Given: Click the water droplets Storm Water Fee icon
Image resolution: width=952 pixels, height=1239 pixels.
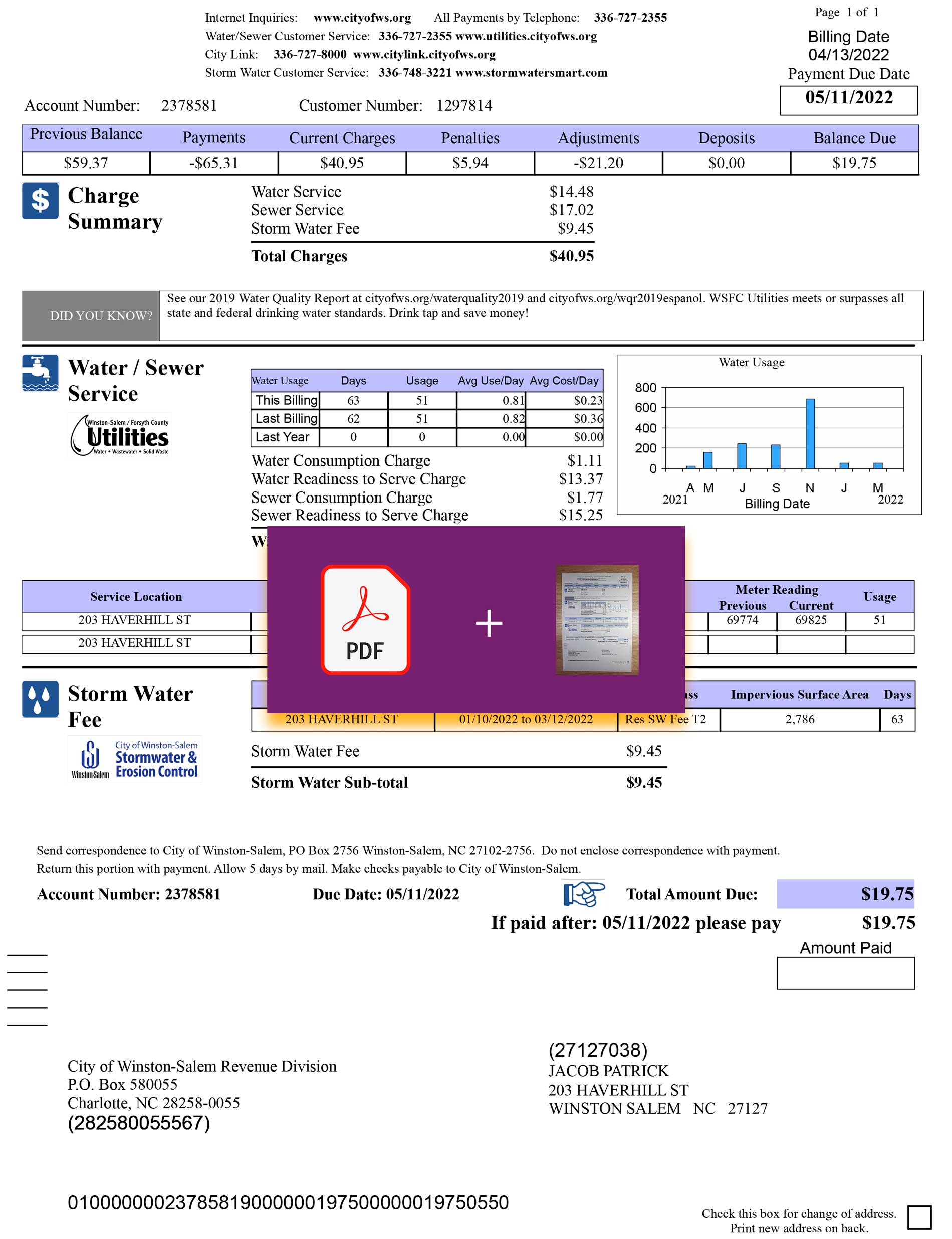Looking at the screenshot, I should coord(40,700).
